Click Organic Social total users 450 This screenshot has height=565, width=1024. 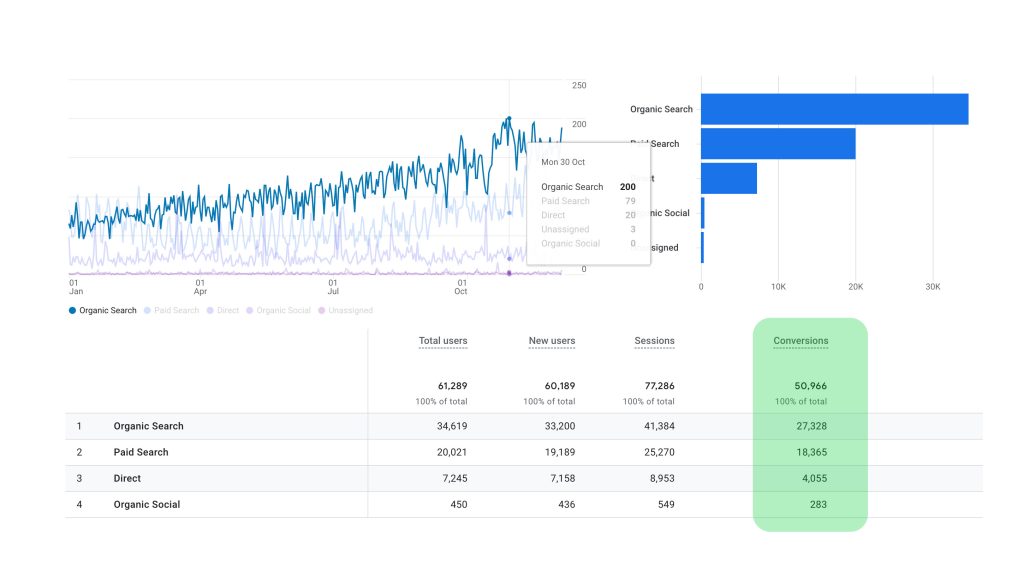pyautogui.click(x=459, y=504)
